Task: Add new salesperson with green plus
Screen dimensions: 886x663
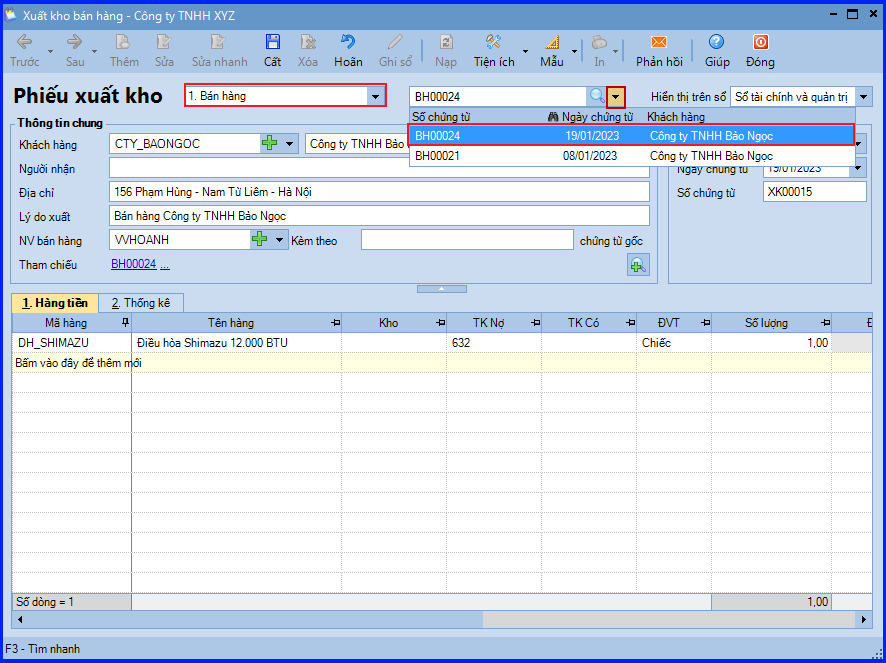Action: [259, 240]
